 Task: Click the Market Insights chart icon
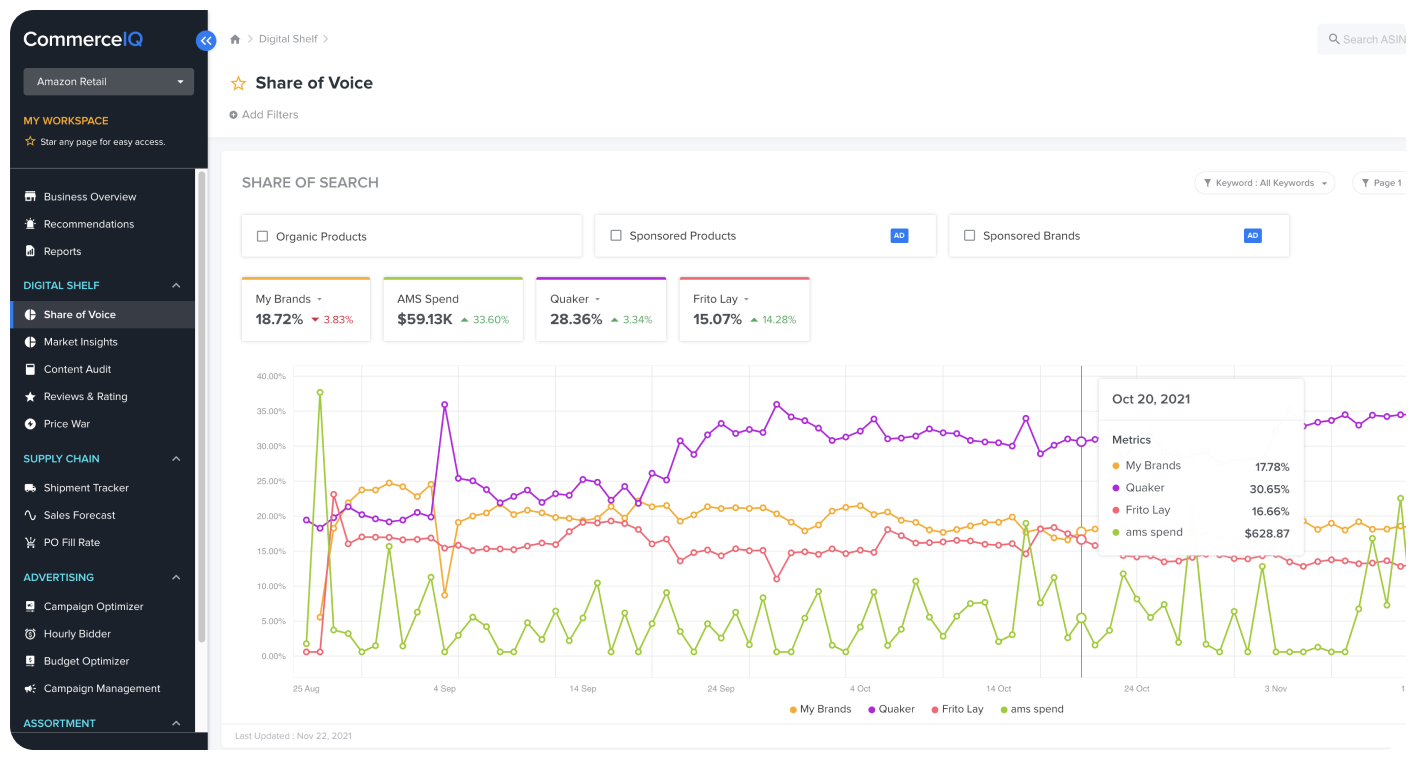click(31, 342)
